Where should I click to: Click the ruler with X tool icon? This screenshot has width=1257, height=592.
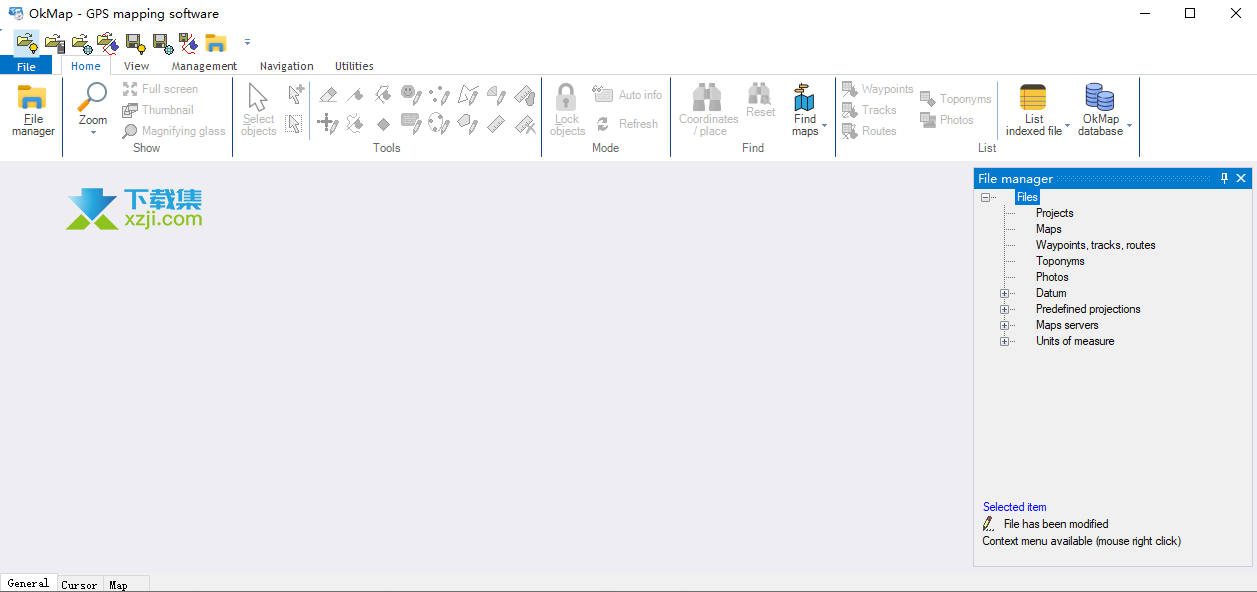pos(525,124)
